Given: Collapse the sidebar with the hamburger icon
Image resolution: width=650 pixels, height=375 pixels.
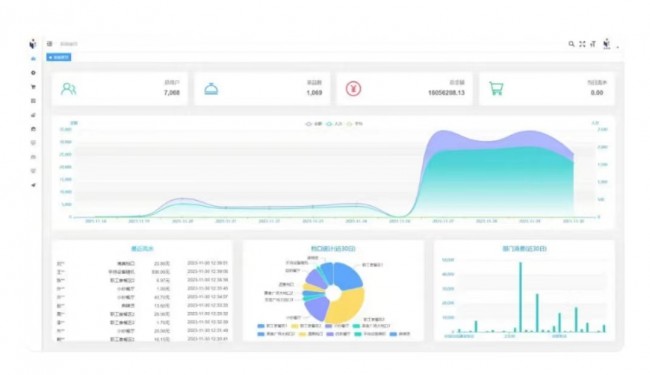Looking at the screenshot, I should click(x=49, y=44).
